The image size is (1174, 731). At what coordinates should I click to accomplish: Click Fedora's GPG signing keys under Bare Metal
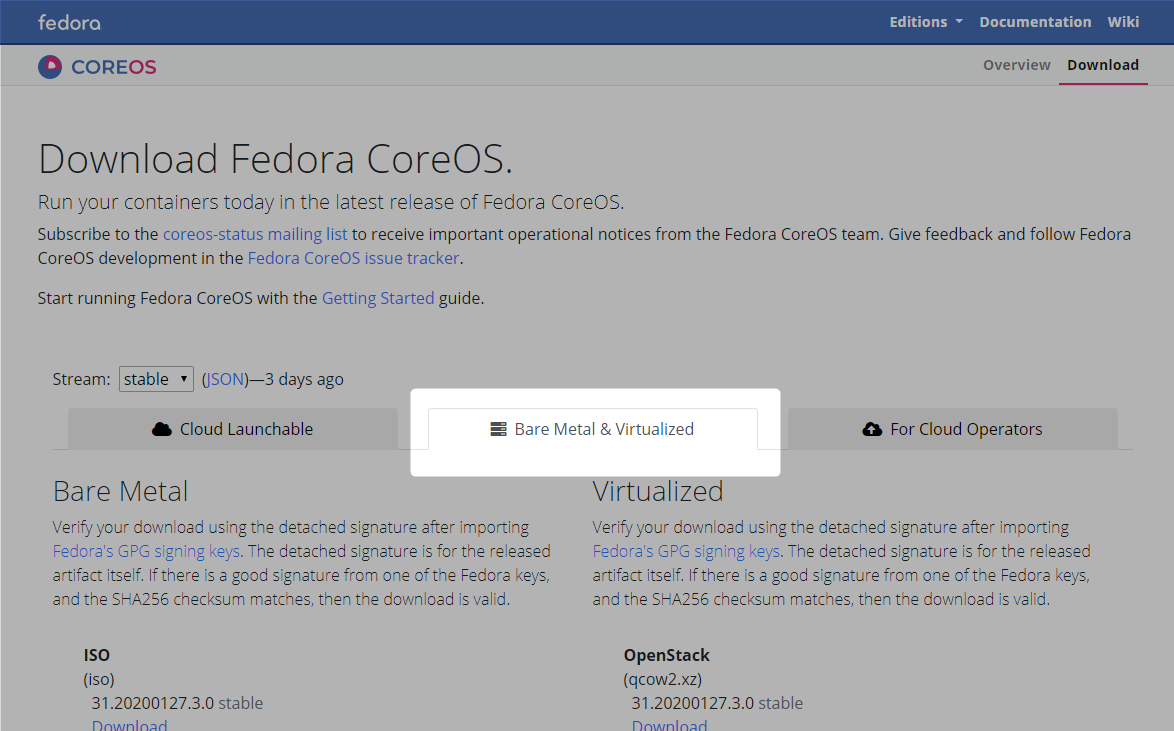pos(146,551)
